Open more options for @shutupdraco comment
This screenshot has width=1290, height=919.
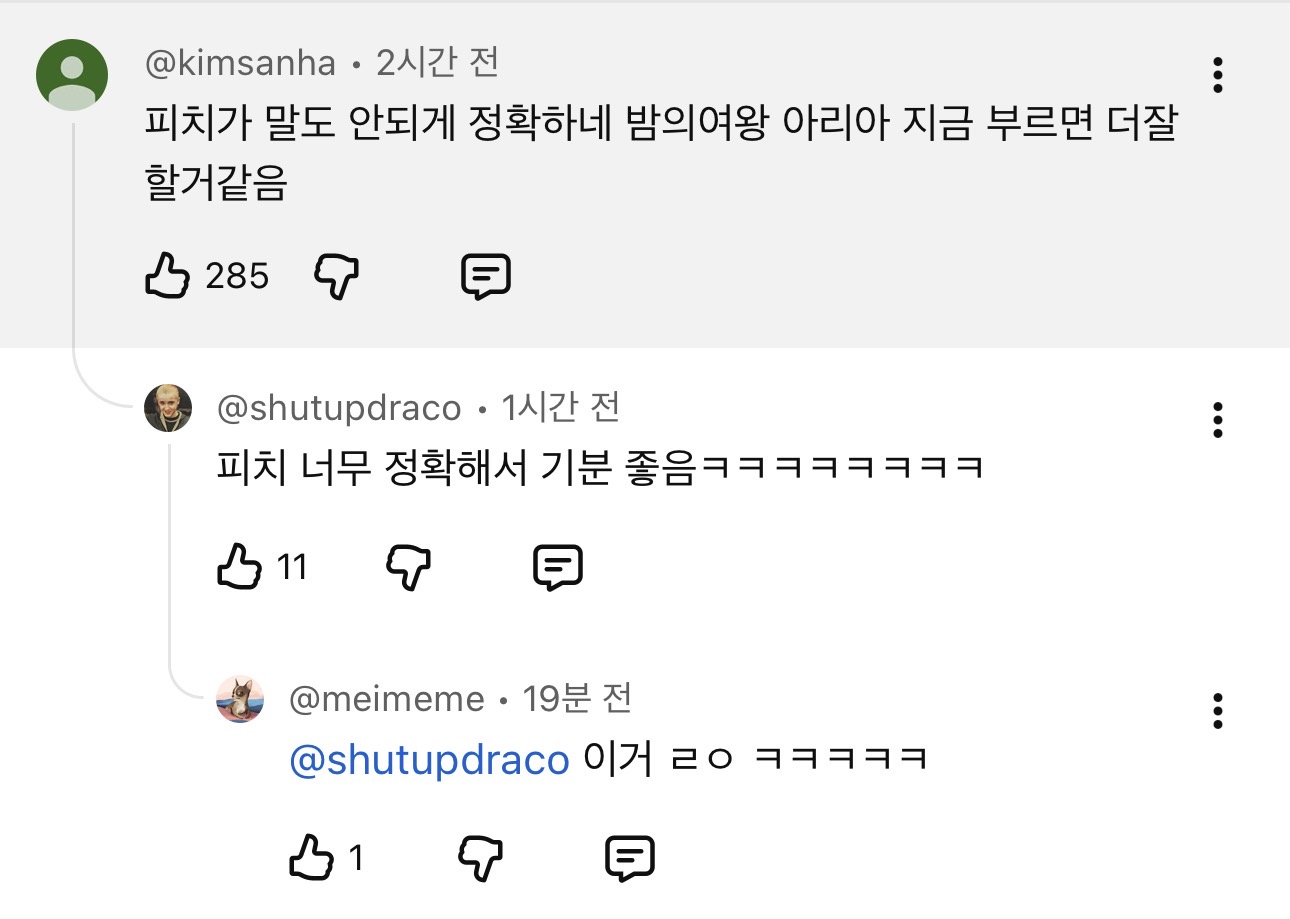1217,420
